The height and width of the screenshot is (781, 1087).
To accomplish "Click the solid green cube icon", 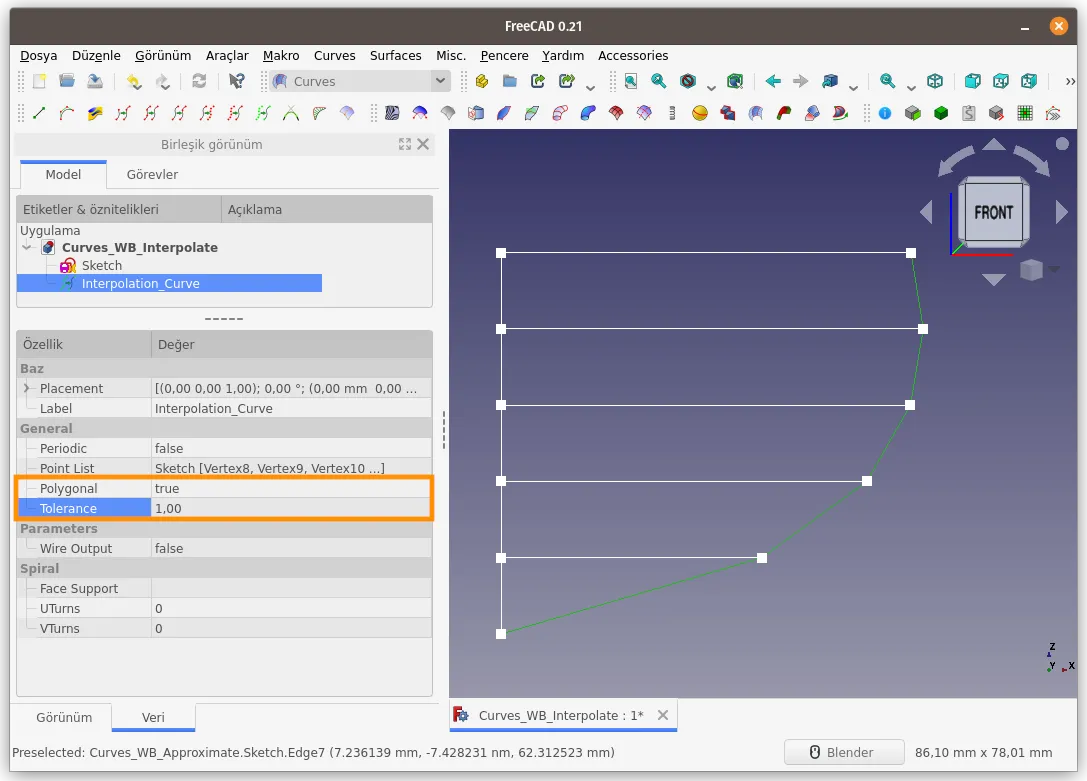I will 941,113.
